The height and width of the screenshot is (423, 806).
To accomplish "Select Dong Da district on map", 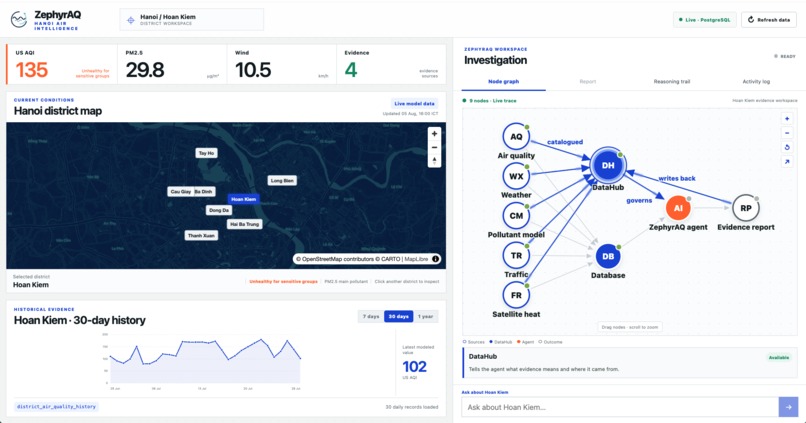I will (219, 210).
